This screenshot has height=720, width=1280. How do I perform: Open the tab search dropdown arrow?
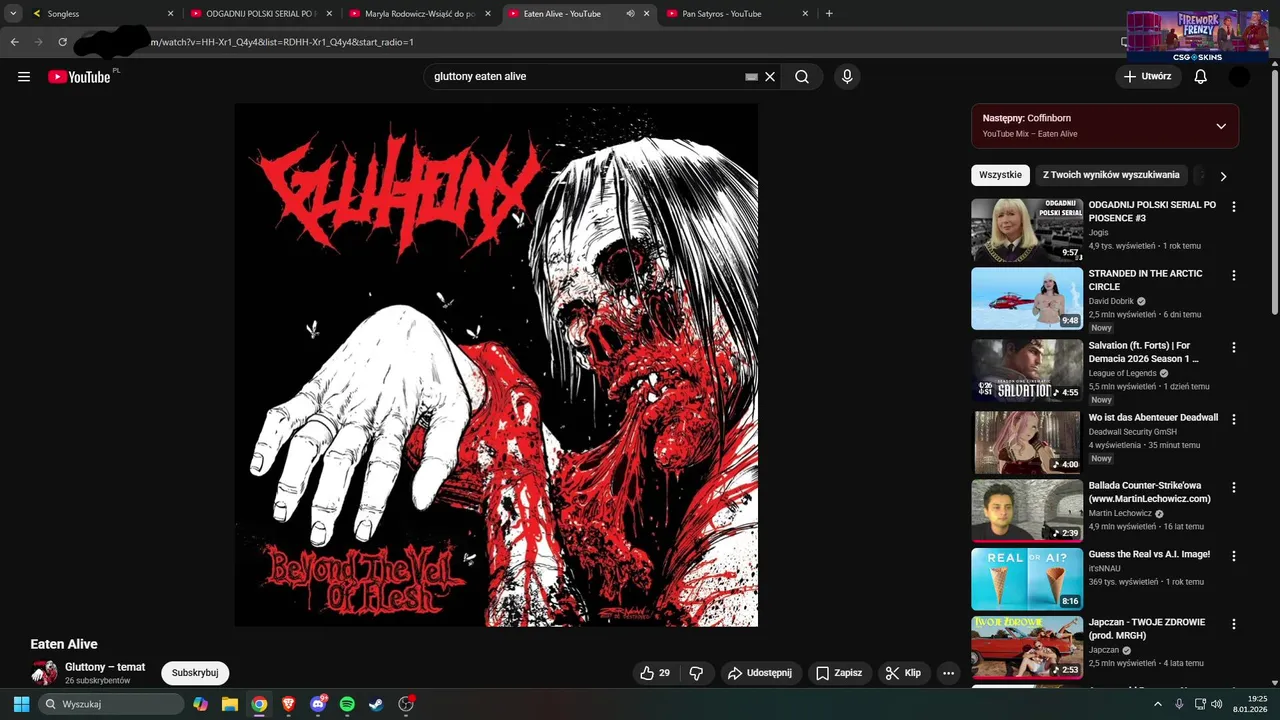point(13,14)
